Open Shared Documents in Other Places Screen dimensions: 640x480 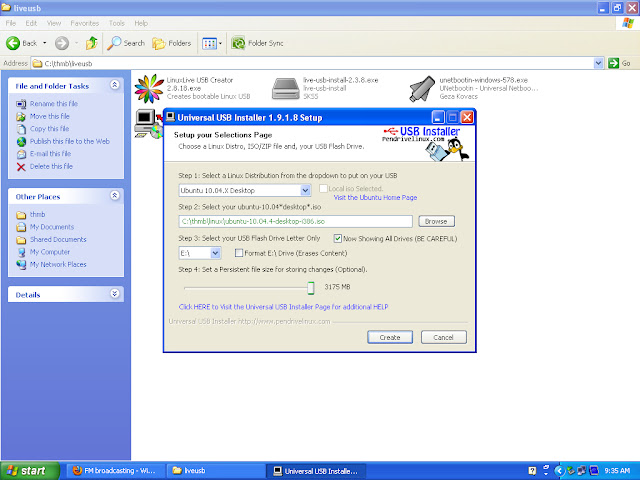tap(58, 239)
